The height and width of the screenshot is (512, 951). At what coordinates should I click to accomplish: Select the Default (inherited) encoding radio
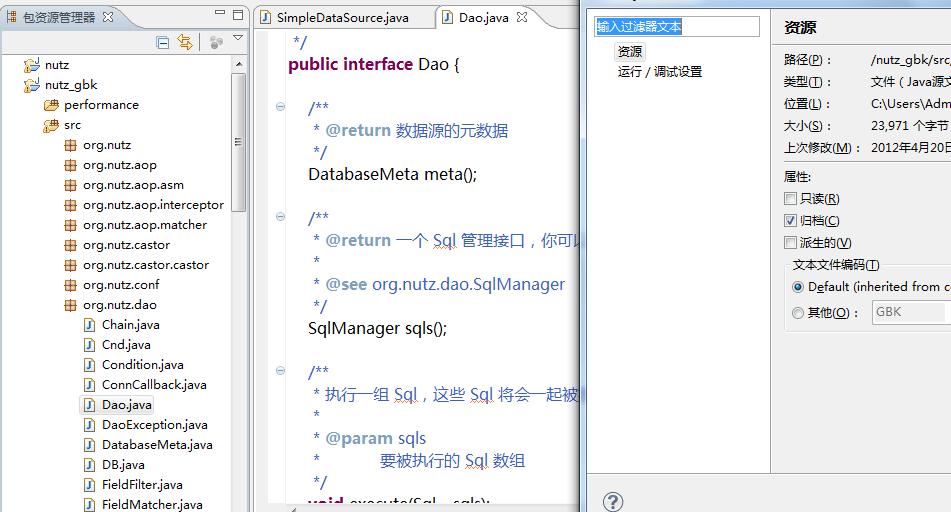coord(798,287)
